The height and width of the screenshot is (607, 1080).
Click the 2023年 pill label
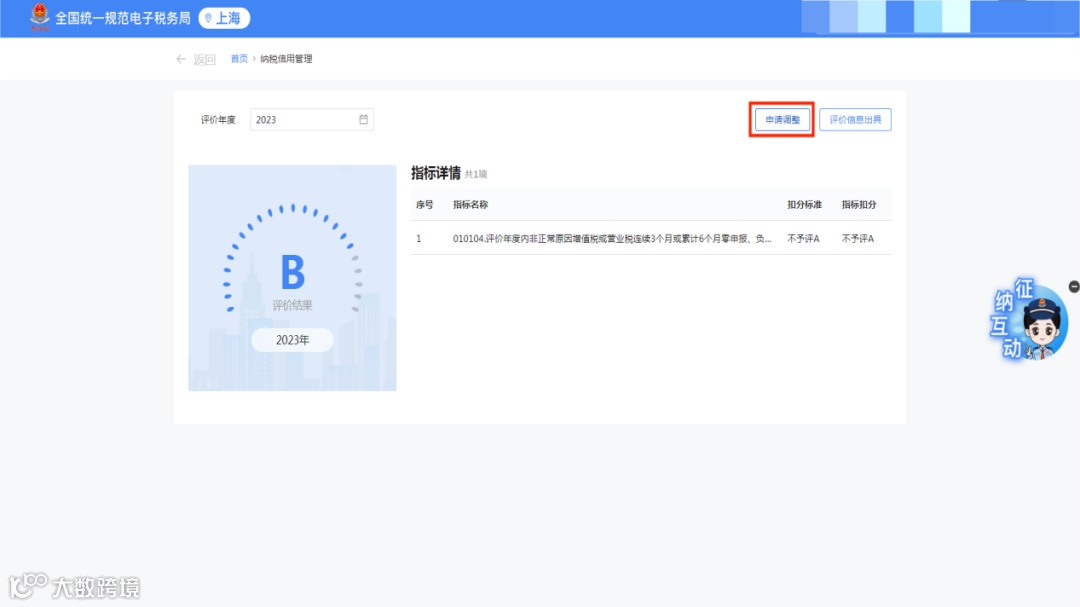(x=292, y=340)
